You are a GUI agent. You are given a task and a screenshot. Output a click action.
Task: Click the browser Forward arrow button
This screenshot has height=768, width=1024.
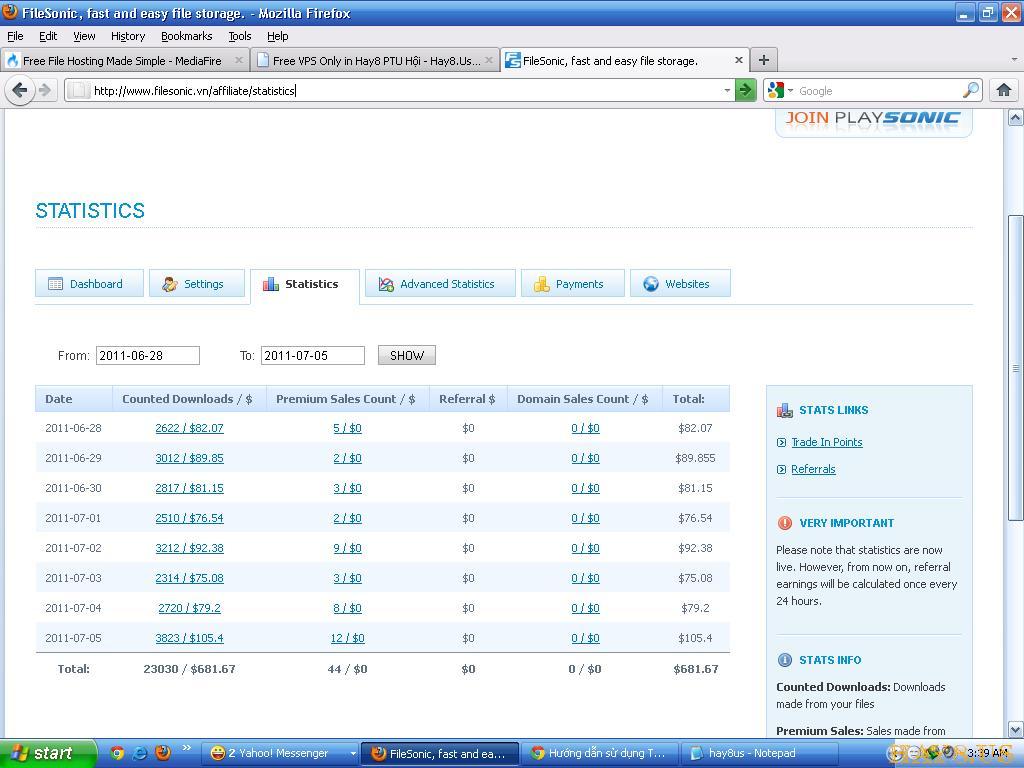[x=44, y=90]
